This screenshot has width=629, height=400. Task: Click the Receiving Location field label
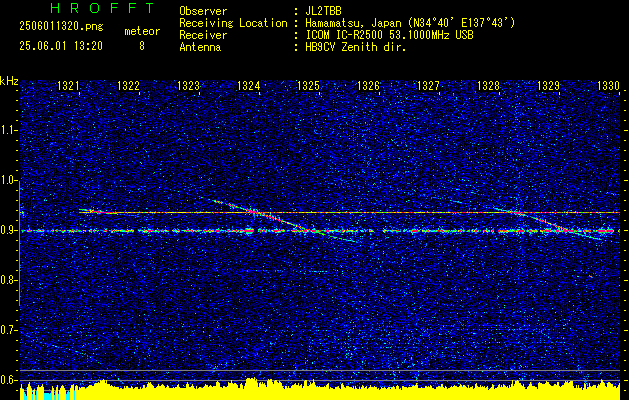[x=233, y=23]
